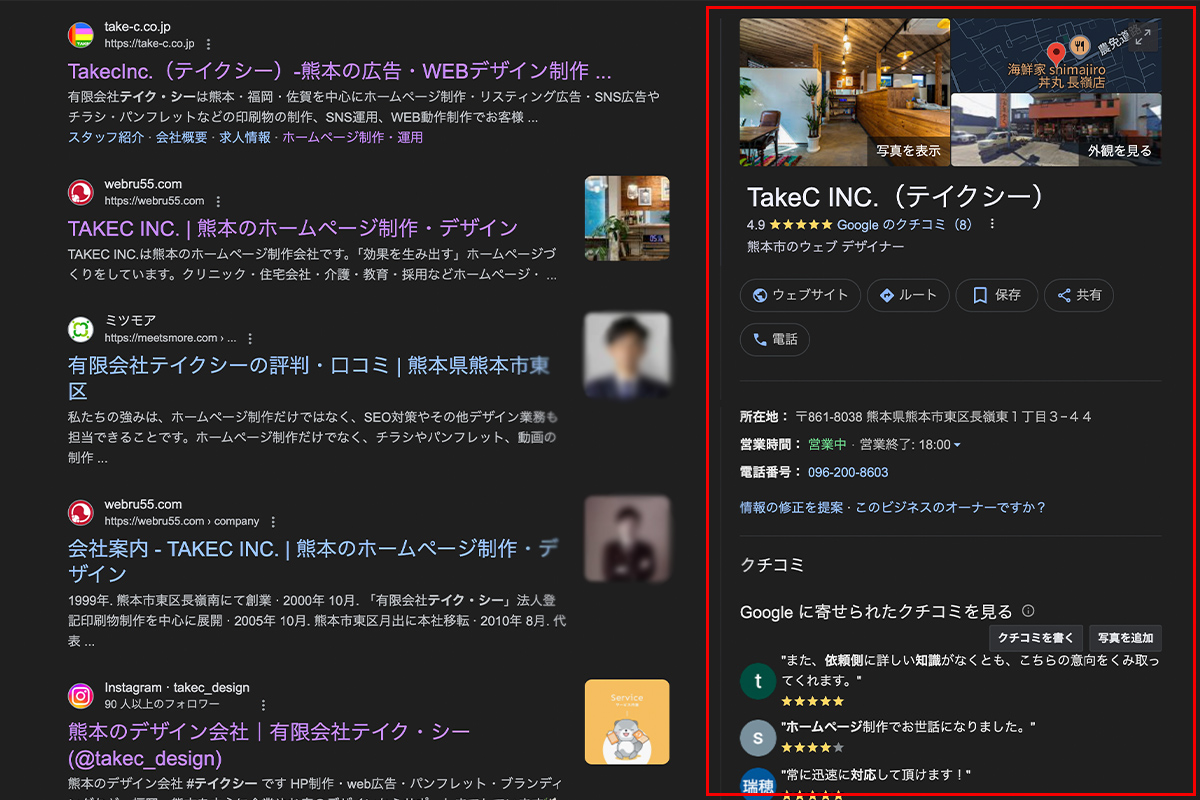The height and width of the screenshot is (800, 1200).
Task: Open 会社概要 sitelink
Action: coord(181,137)
